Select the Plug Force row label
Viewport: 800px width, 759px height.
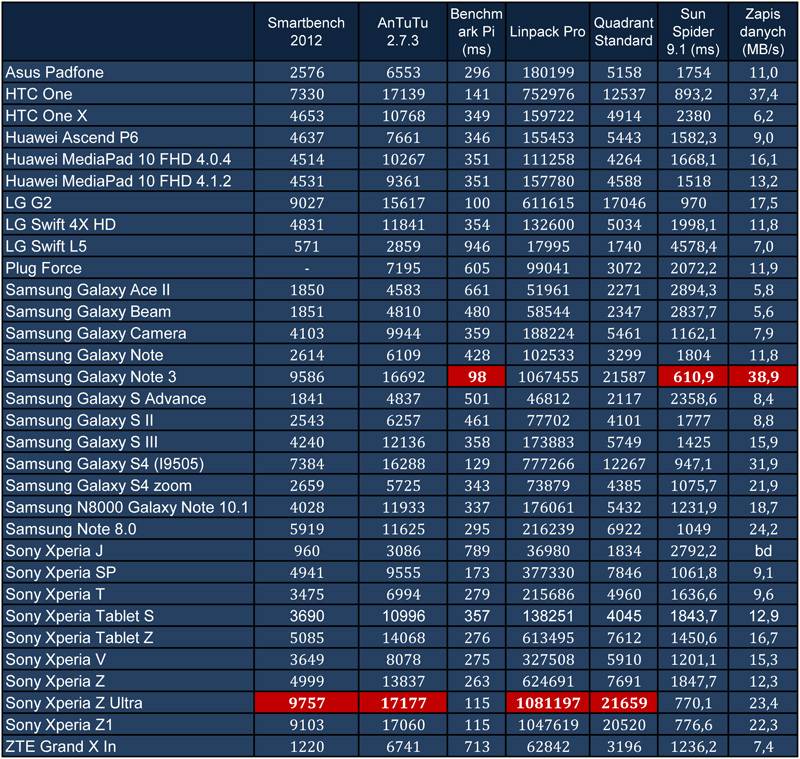coord(43,268)
